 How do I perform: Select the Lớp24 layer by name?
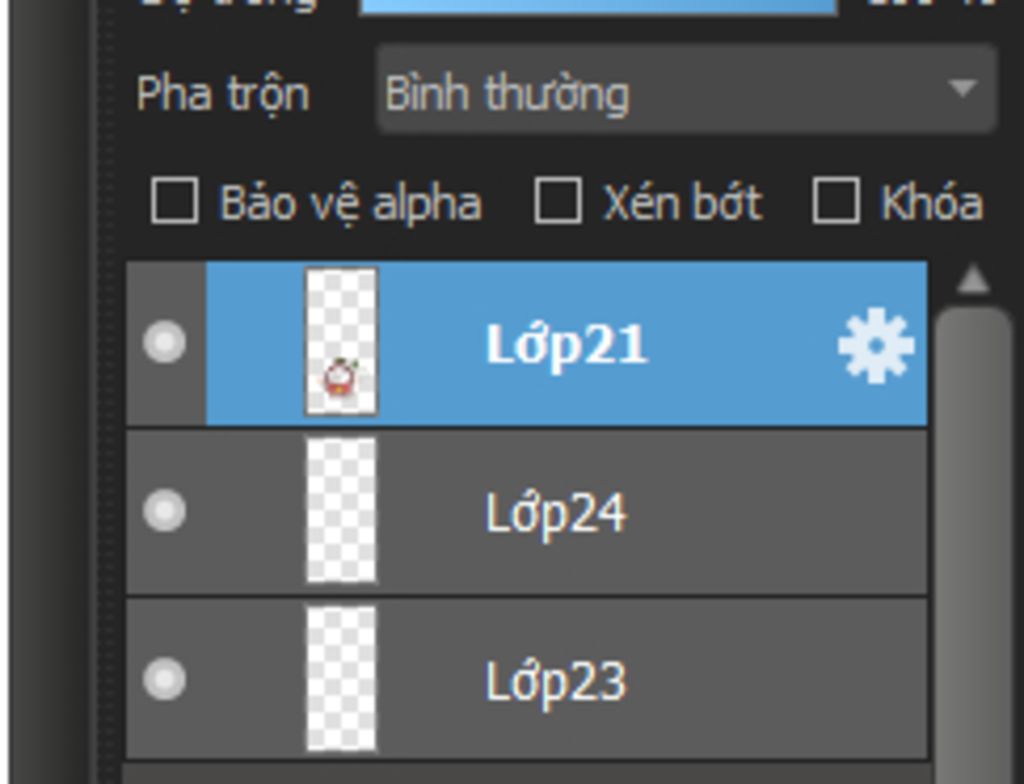[556, 514]
